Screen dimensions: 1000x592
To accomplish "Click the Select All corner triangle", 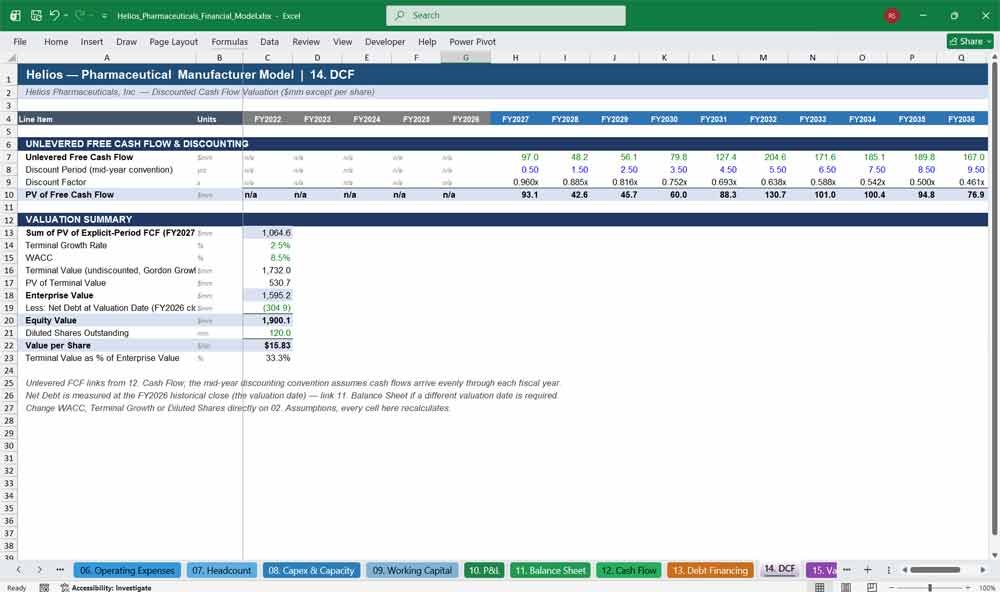I will coord(11,57).
